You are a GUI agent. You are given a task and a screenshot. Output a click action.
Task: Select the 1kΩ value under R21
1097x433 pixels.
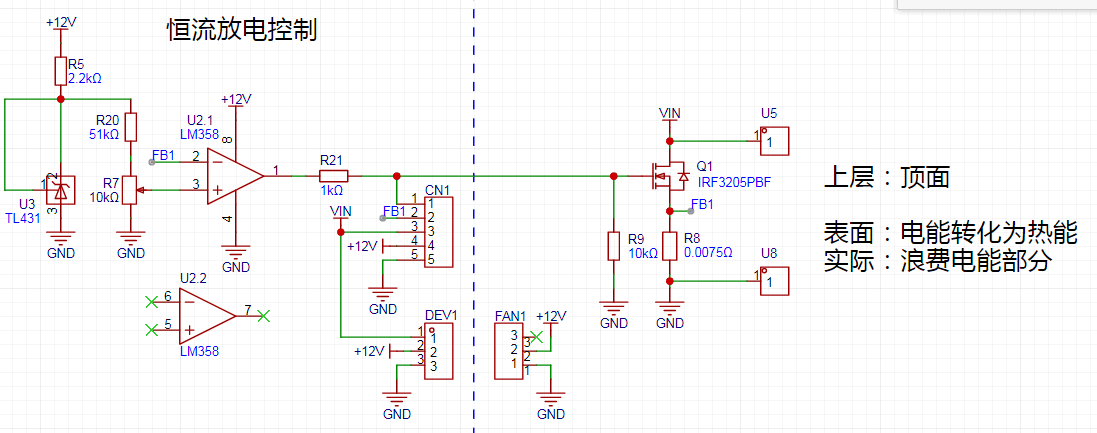pos(332,190)
